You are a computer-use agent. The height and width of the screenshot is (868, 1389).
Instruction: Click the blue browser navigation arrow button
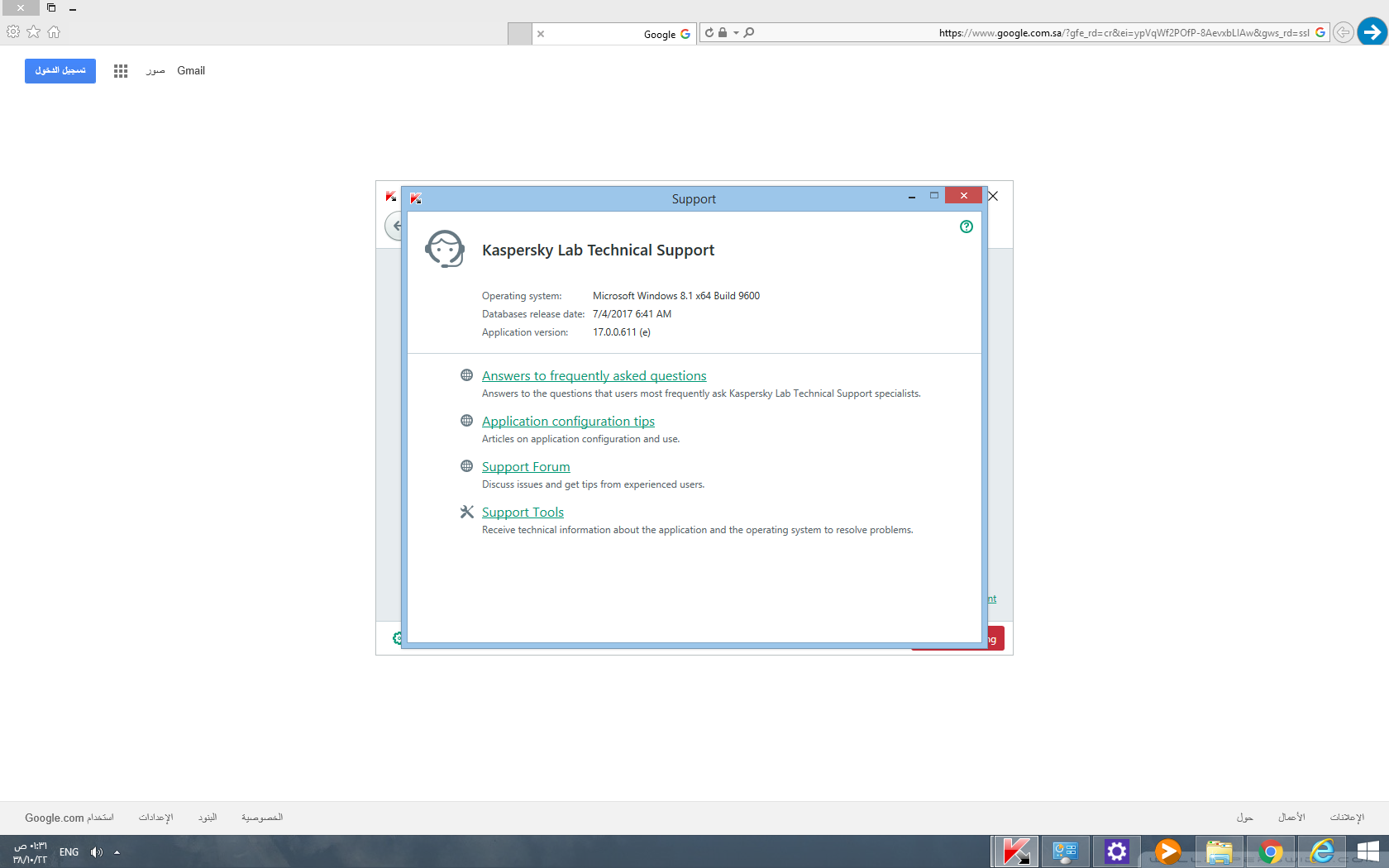pyautogui.click(x=1372, y=32)
